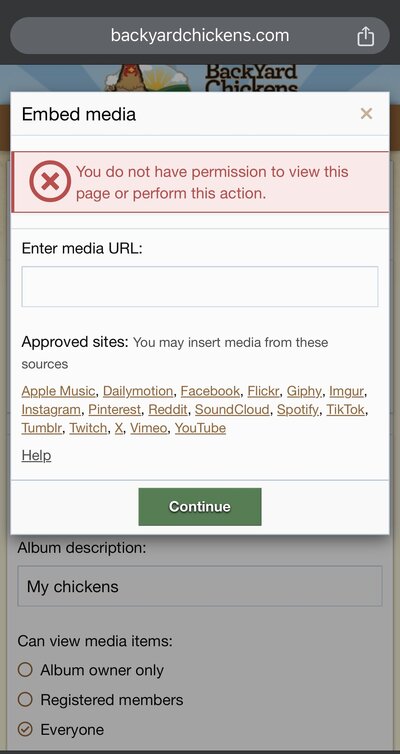Open the Apple Music approved site link

(58, 391)
